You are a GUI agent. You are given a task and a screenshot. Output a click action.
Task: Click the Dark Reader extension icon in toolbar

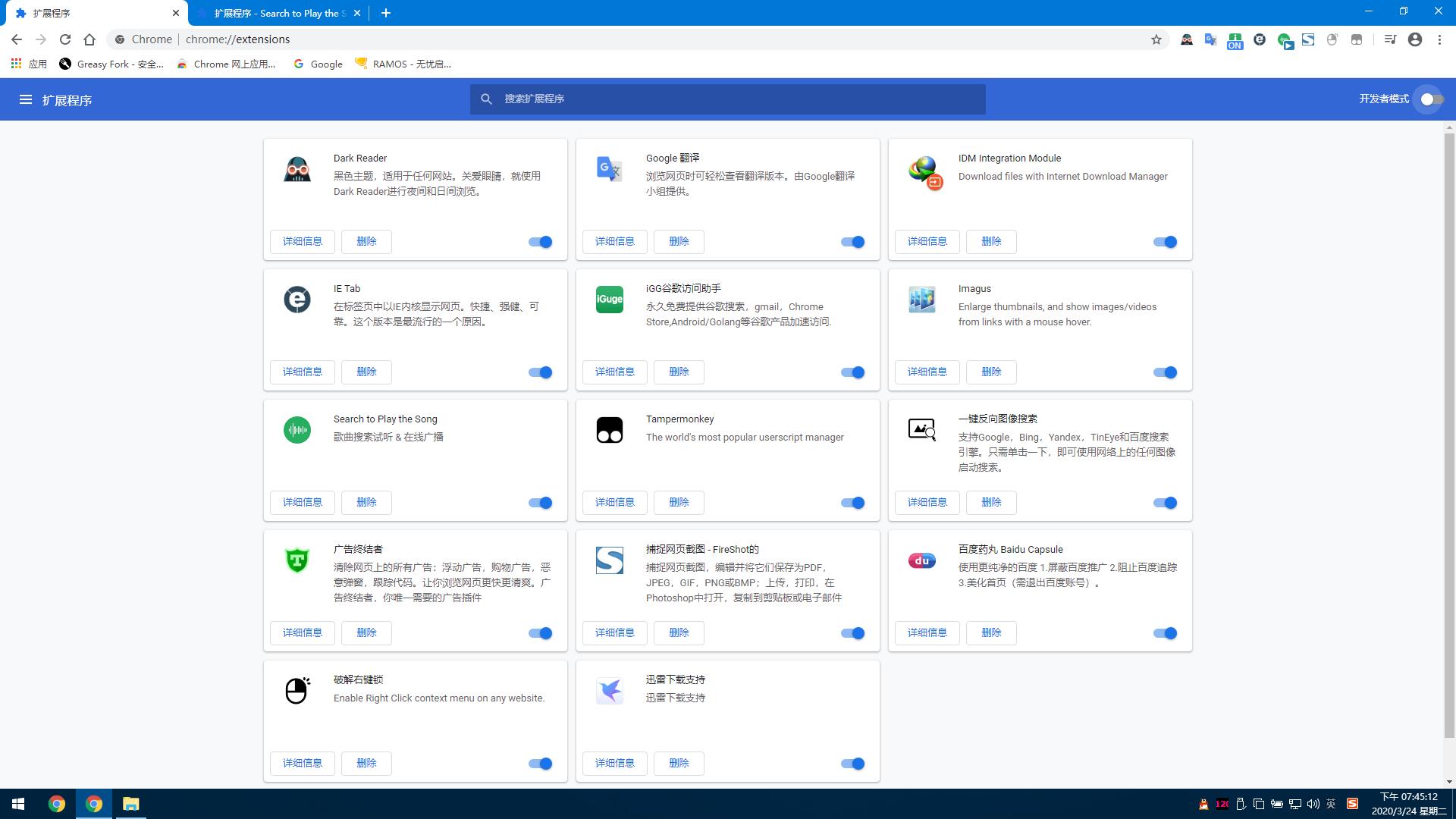point(1186,39)
